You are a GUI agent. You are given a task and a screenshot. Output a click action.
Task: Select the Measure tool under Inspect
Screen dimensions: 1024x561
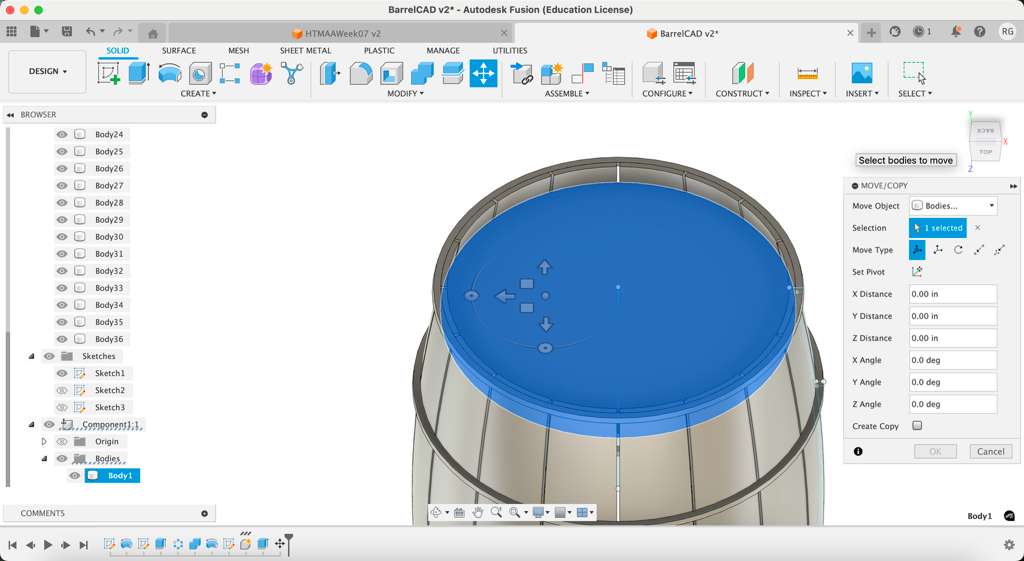click(x=807, y=73)
